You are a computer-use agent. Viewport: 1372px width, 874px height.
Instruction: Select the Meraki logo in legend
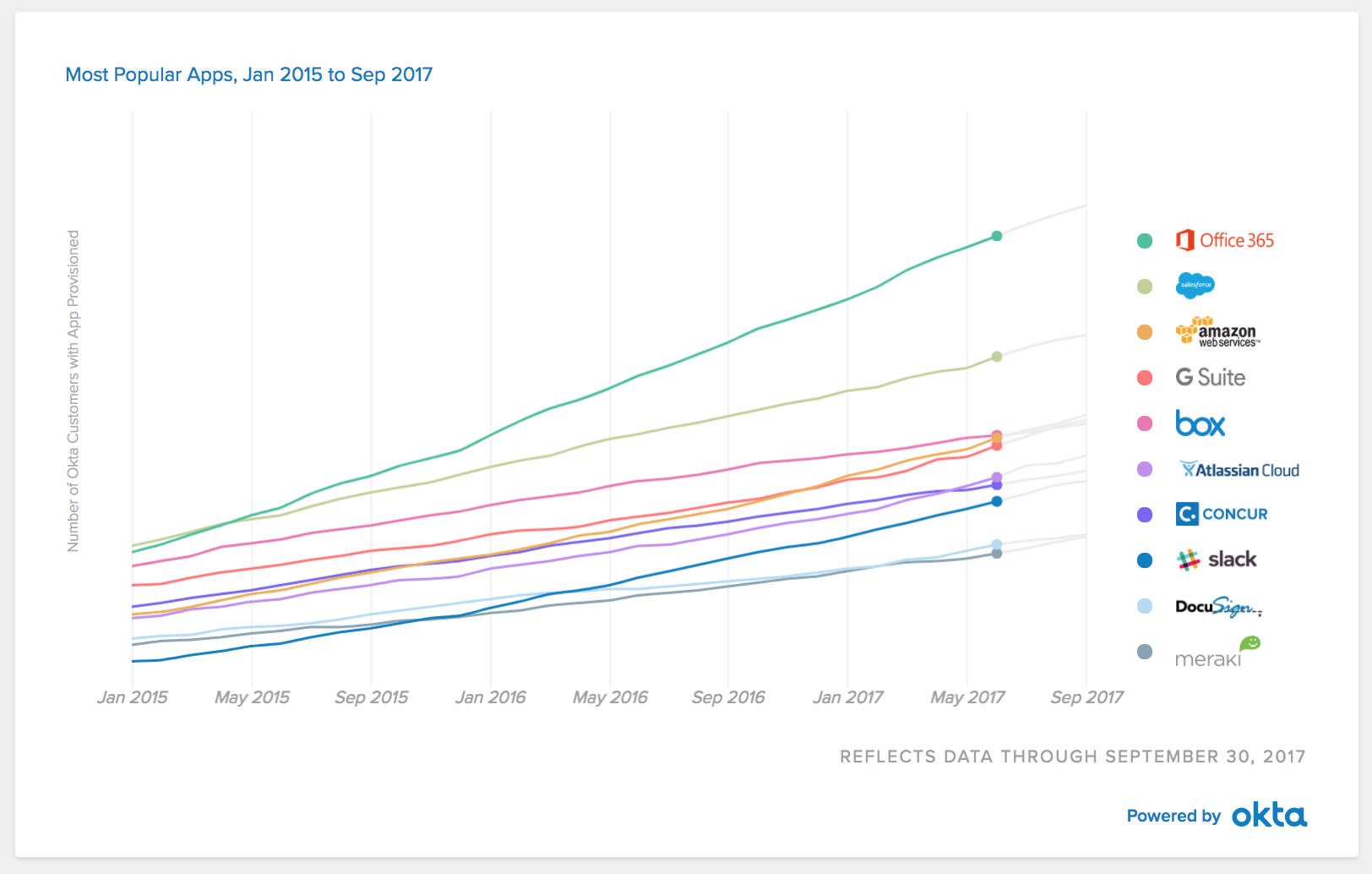[1217, 653]
